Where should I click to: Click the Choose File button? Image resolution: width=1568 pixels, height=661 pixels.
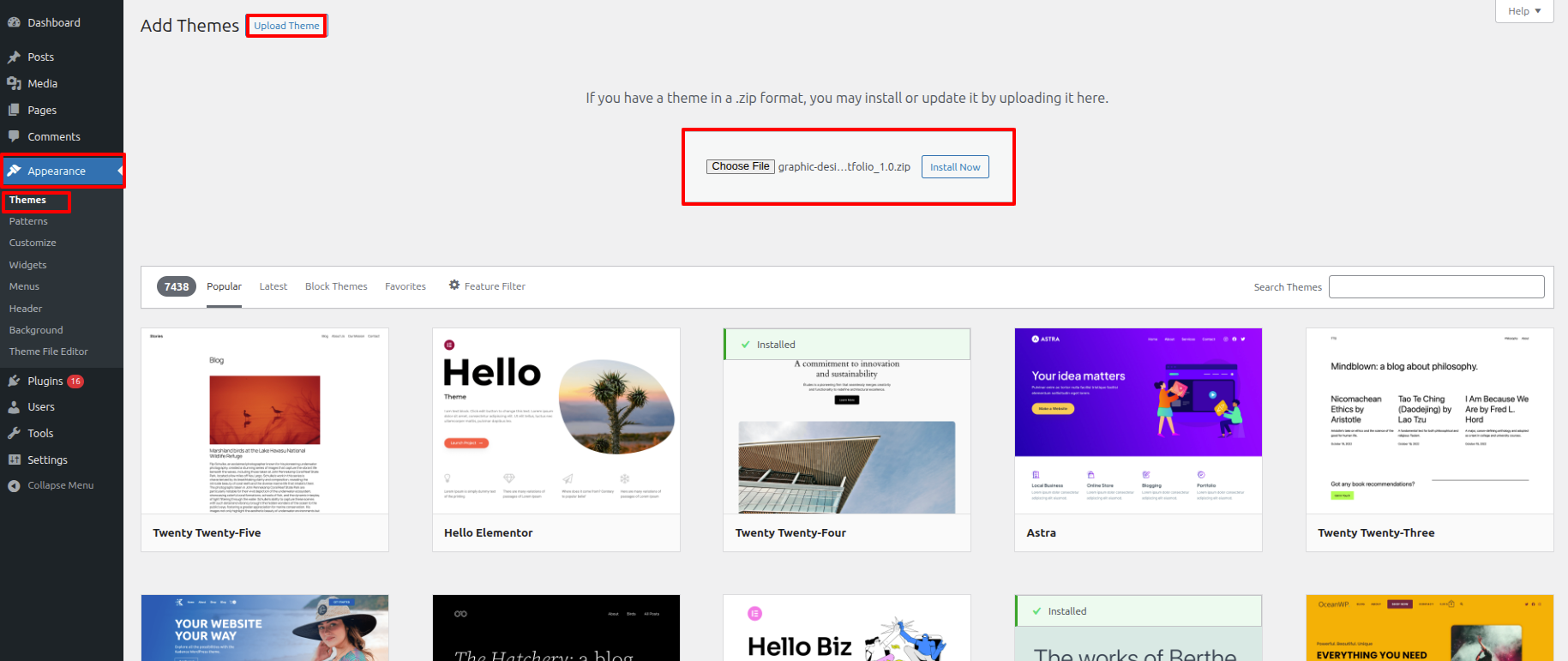(740, 166)
